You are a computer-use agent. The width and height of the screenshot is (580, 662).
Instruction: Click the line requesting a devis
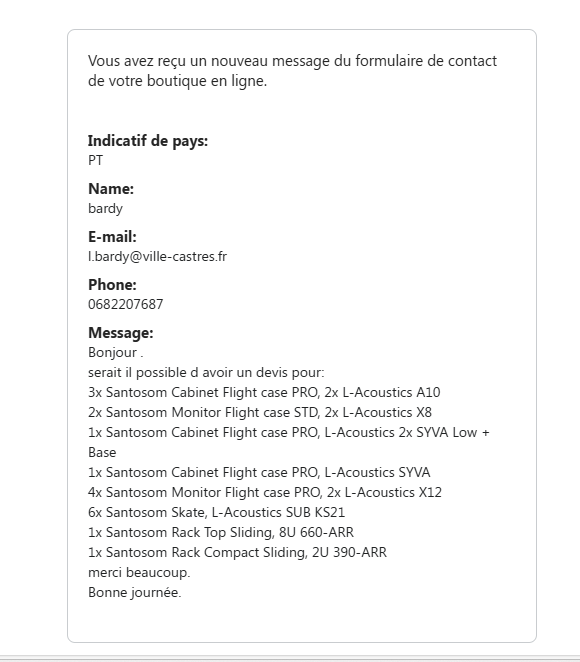[x=206, y=373]
